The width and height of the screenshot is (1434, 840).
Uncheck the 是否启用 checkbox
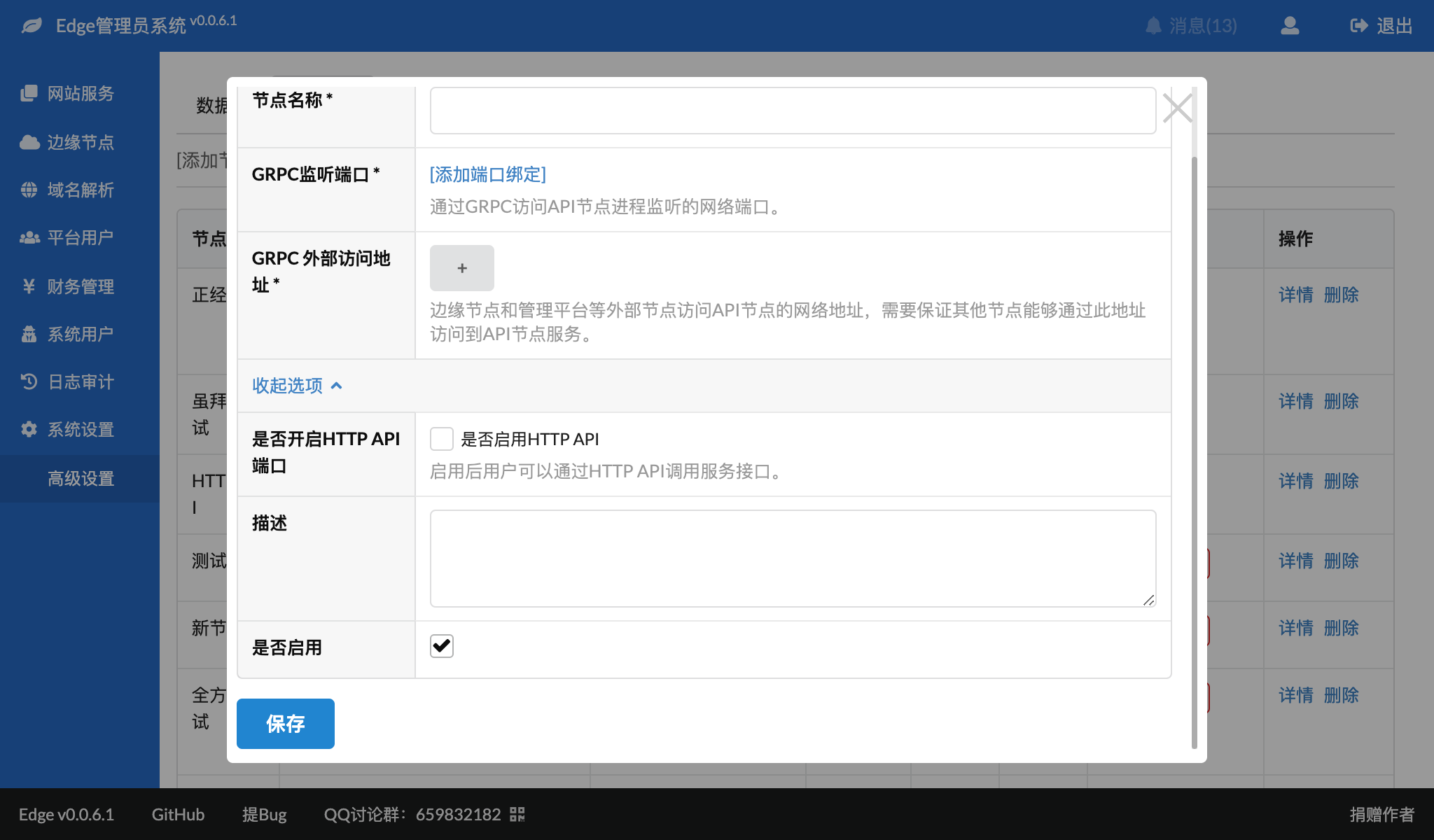point(442,646)
